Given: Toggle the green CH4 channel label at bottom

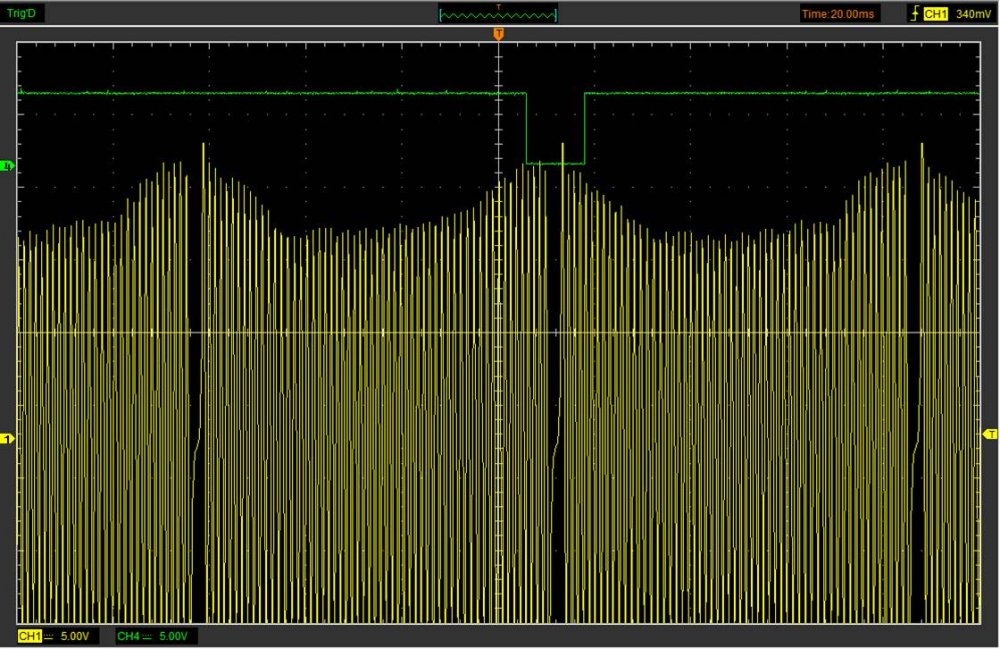Looking at the screenshot, I should pyautogui.click(x=128, y=636).
